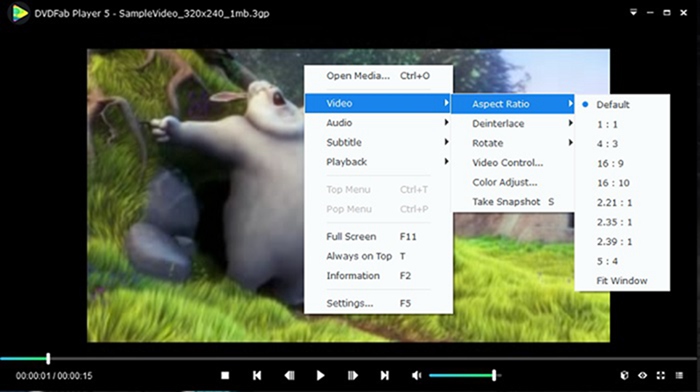Open Information from context menu
Viewport: 700px width, 392px height.
coord(378,276)
